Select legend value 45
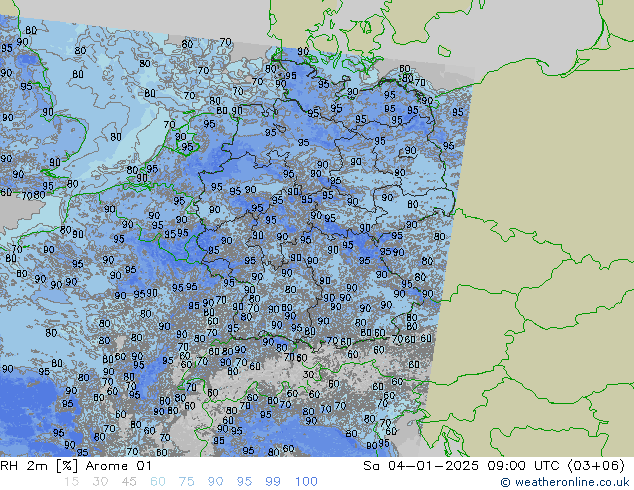This screenshot has width=634, height=490. tap(129, 482)
